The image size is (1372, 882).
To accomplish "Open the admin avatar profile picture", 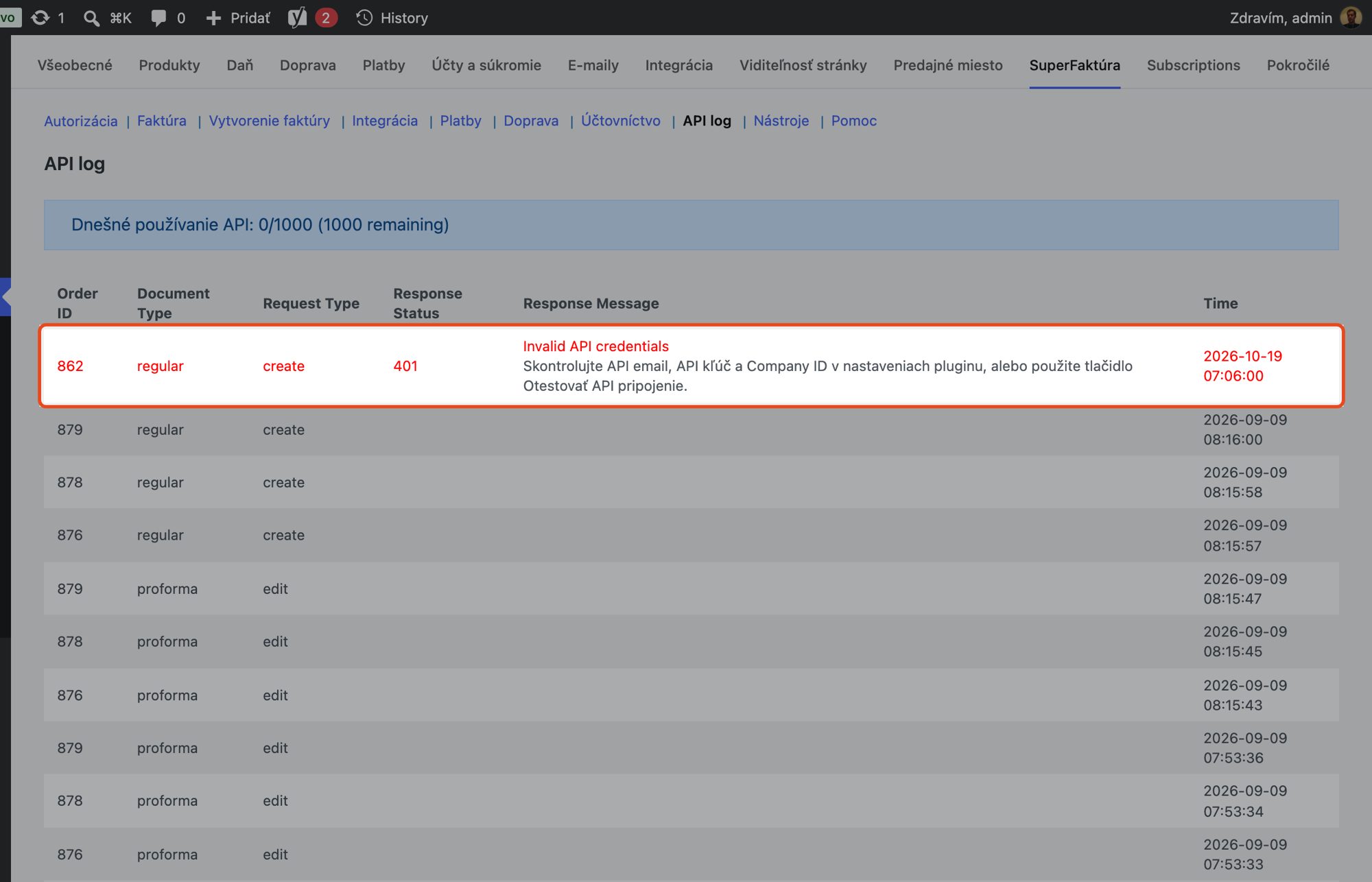I will click(1351, 18).
